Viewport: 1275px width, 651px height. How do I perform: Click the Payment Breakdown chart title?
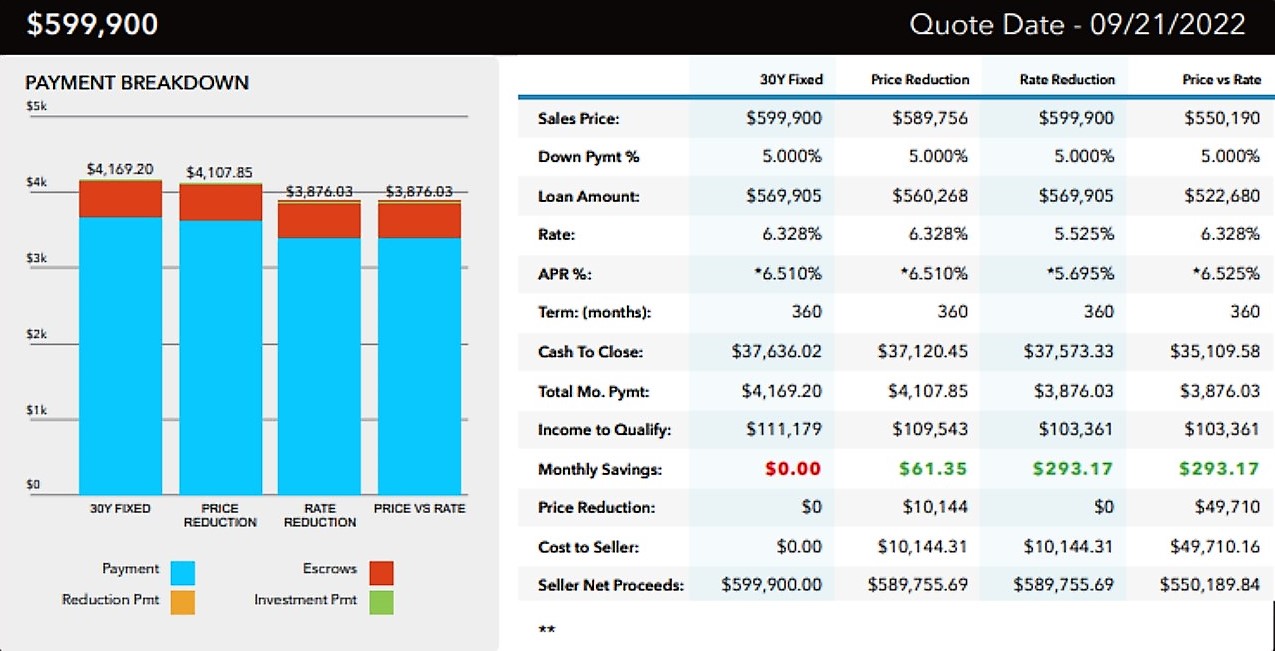(137, 83)
